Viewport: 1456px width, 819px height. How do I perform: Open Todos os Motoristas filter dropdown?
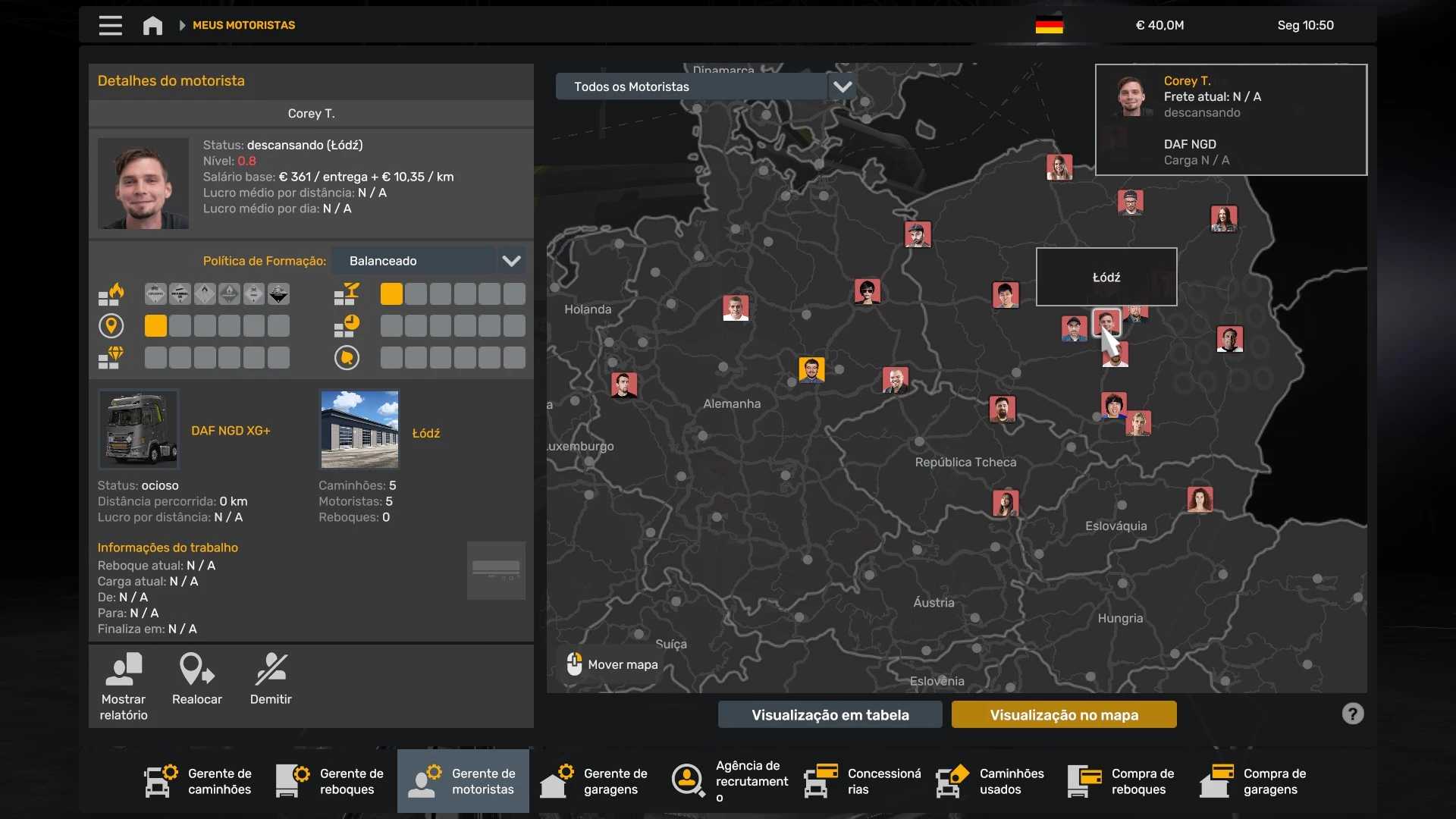(x=842, y=86)
